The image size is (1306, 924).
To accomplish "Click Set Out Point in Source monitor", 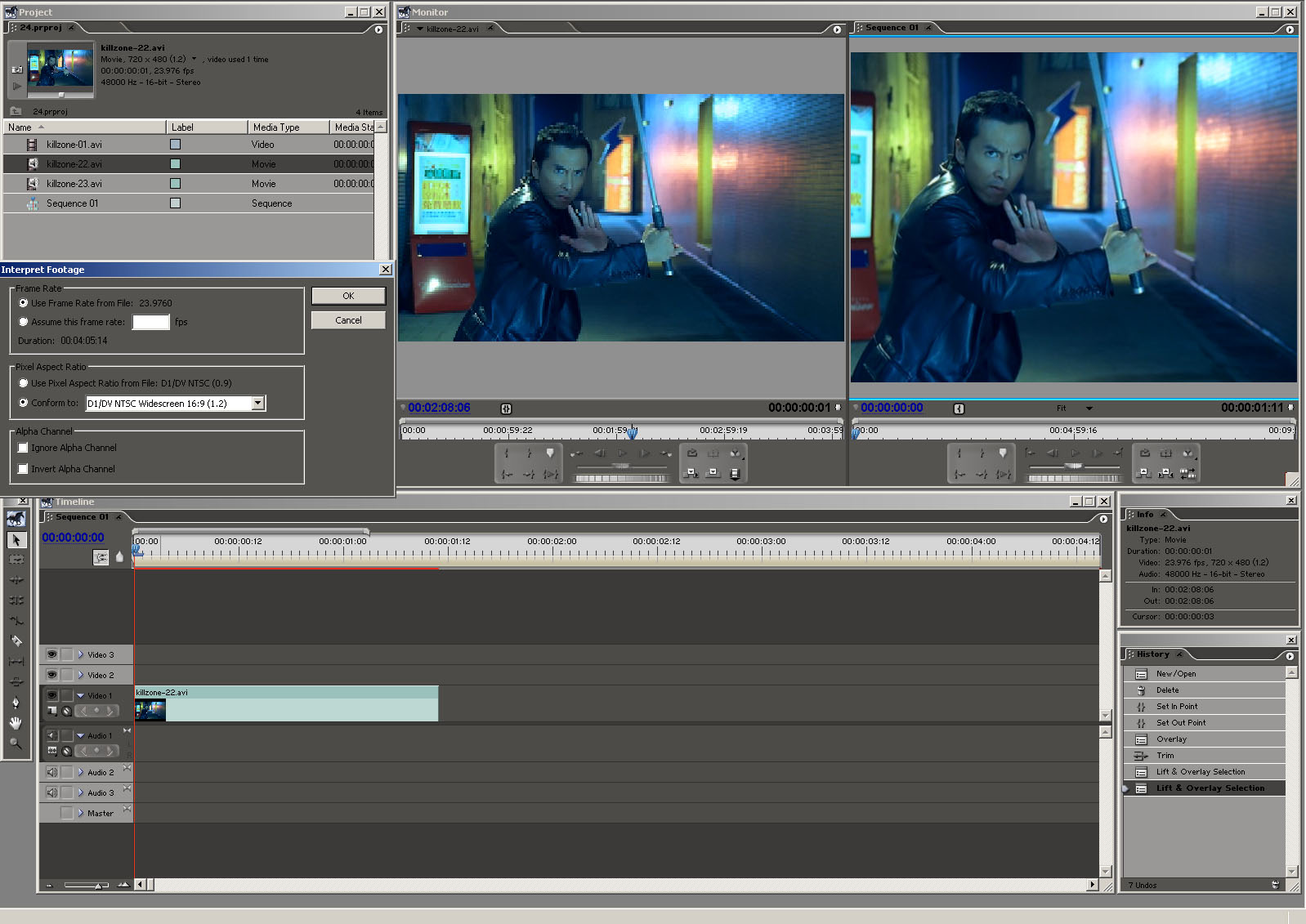I will click(529, 453).
